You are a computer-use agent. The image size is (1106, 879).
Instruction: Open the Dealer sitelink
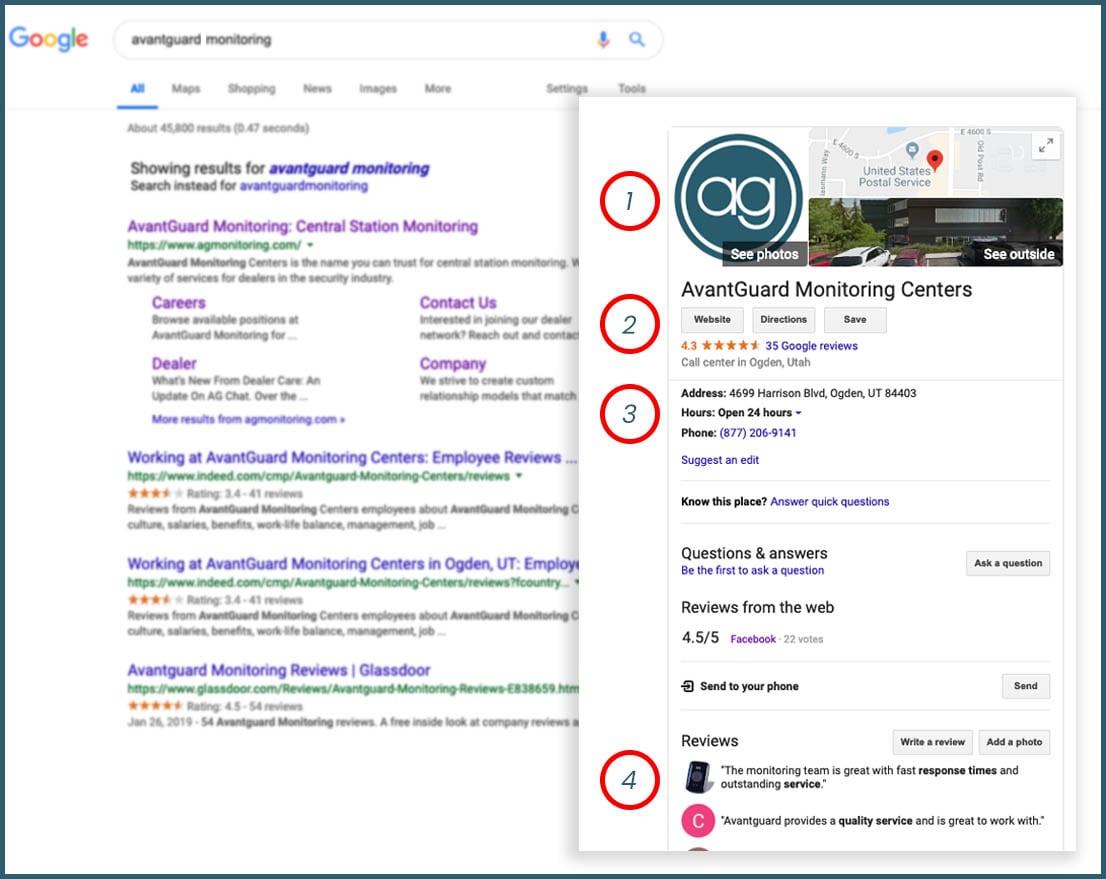tap(174, 363)
